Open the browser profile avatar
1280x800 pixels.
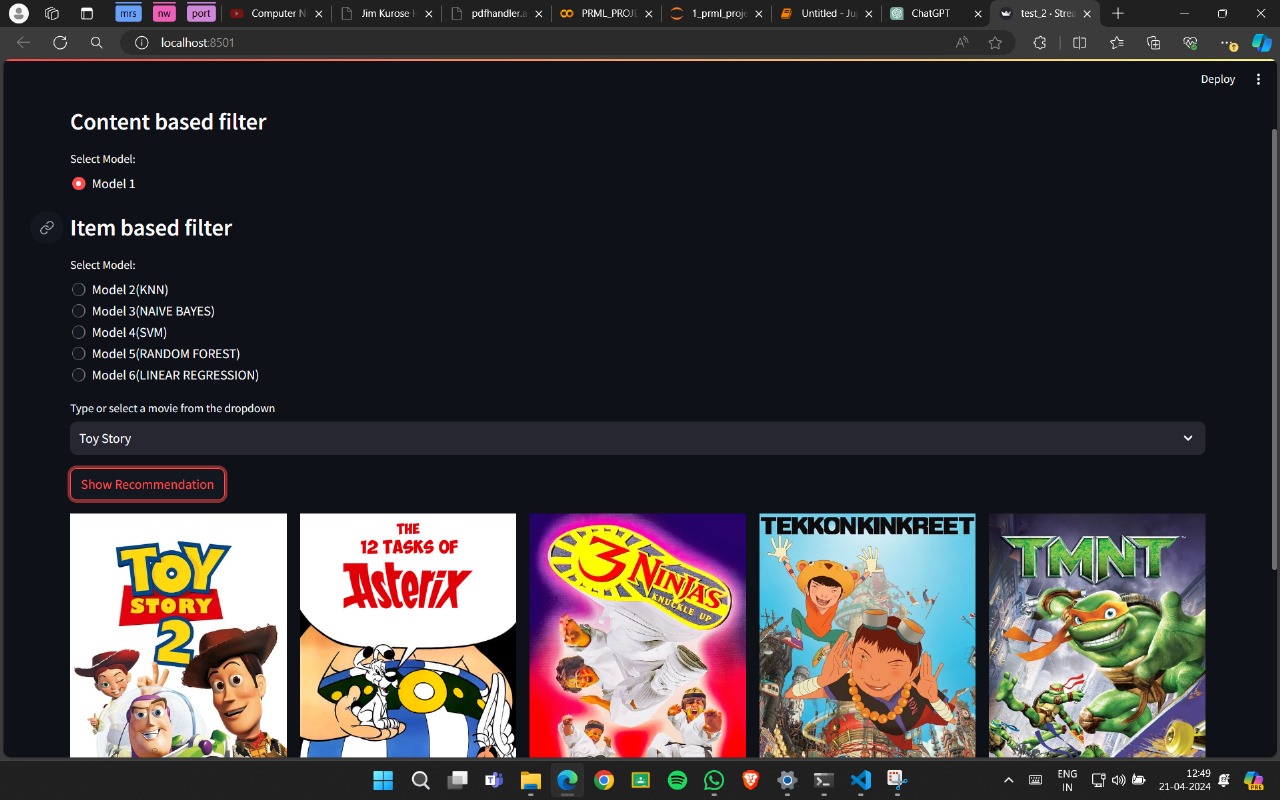(x=19, y=14)
